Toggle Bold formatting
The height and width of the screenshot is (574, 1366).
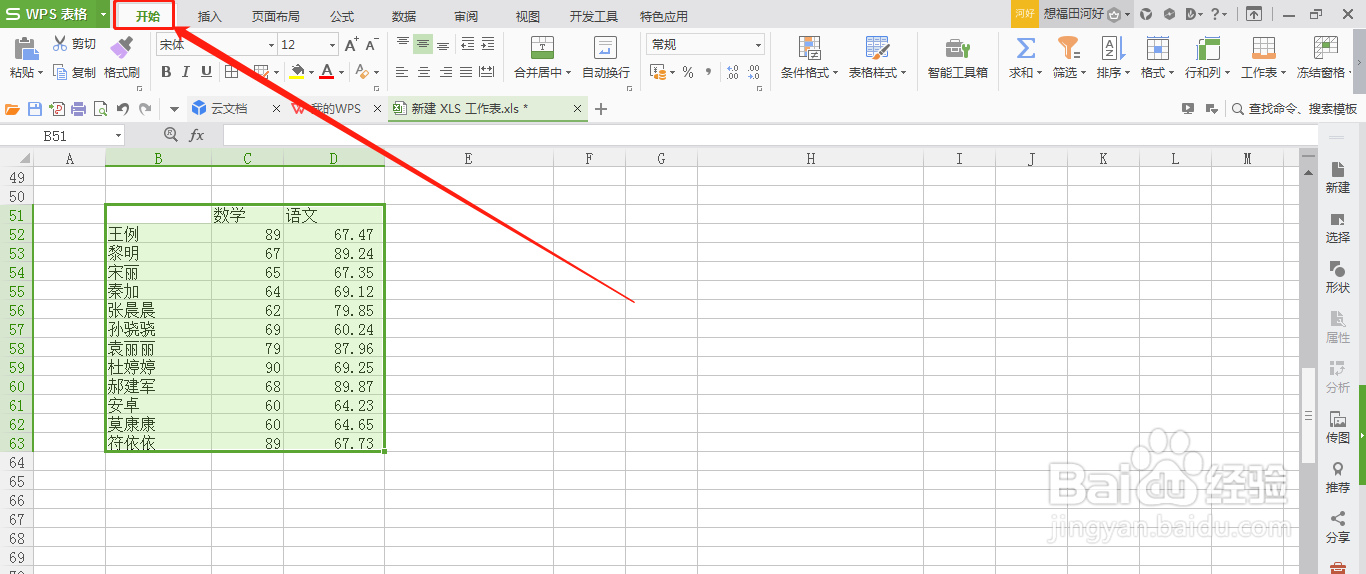click(x=166, y=72)
